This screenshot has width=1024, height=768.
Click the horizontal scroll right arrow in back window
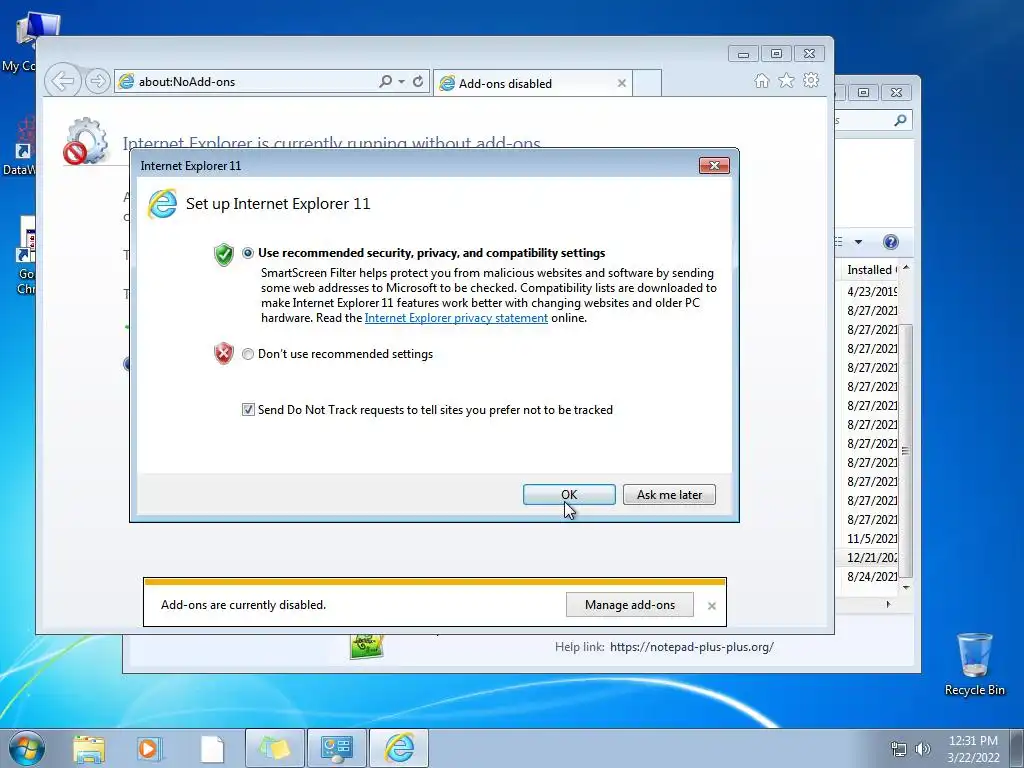pyautogui.click(x=888, y=604)
